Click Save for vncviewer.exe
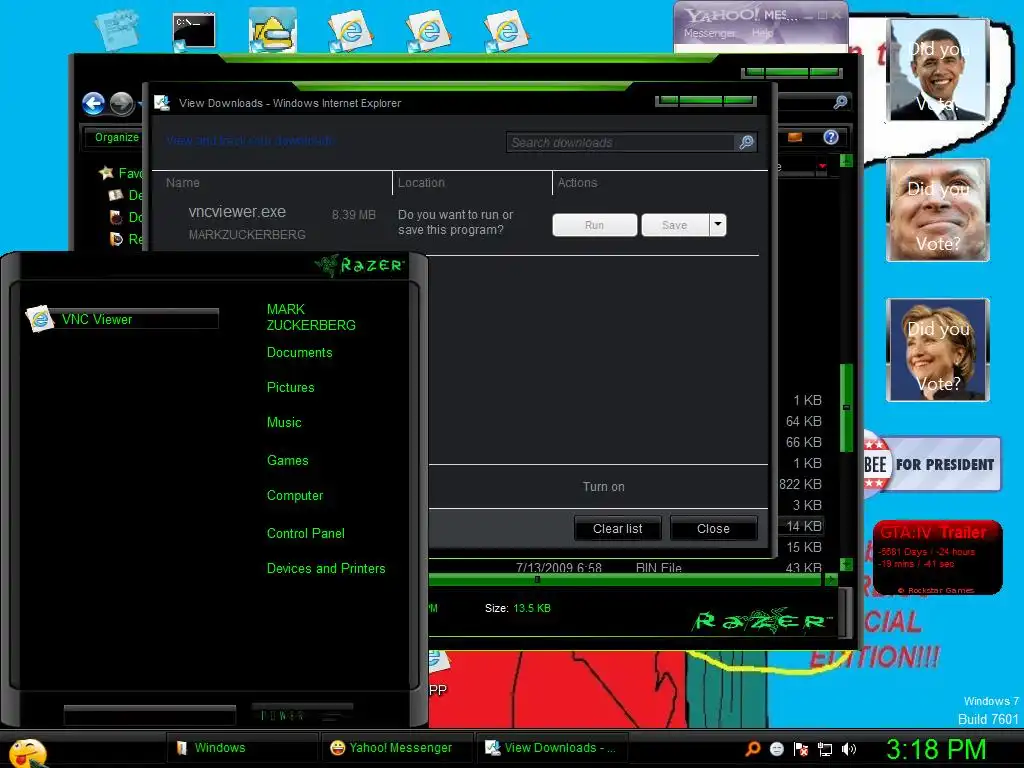Image resolution: width=1024 pixels, height=768 pixels. [675, 225]
